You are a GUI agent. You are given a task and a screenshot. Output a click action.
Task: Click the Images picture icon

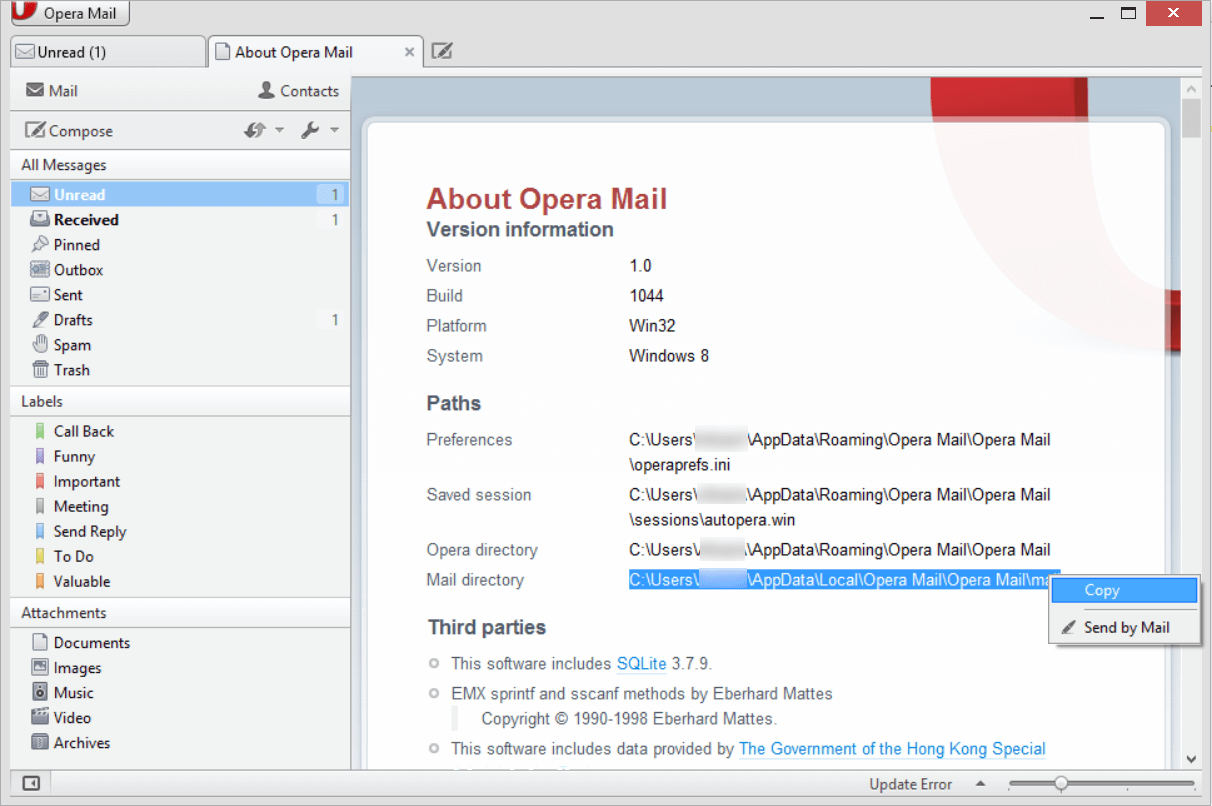click(40, 667)
